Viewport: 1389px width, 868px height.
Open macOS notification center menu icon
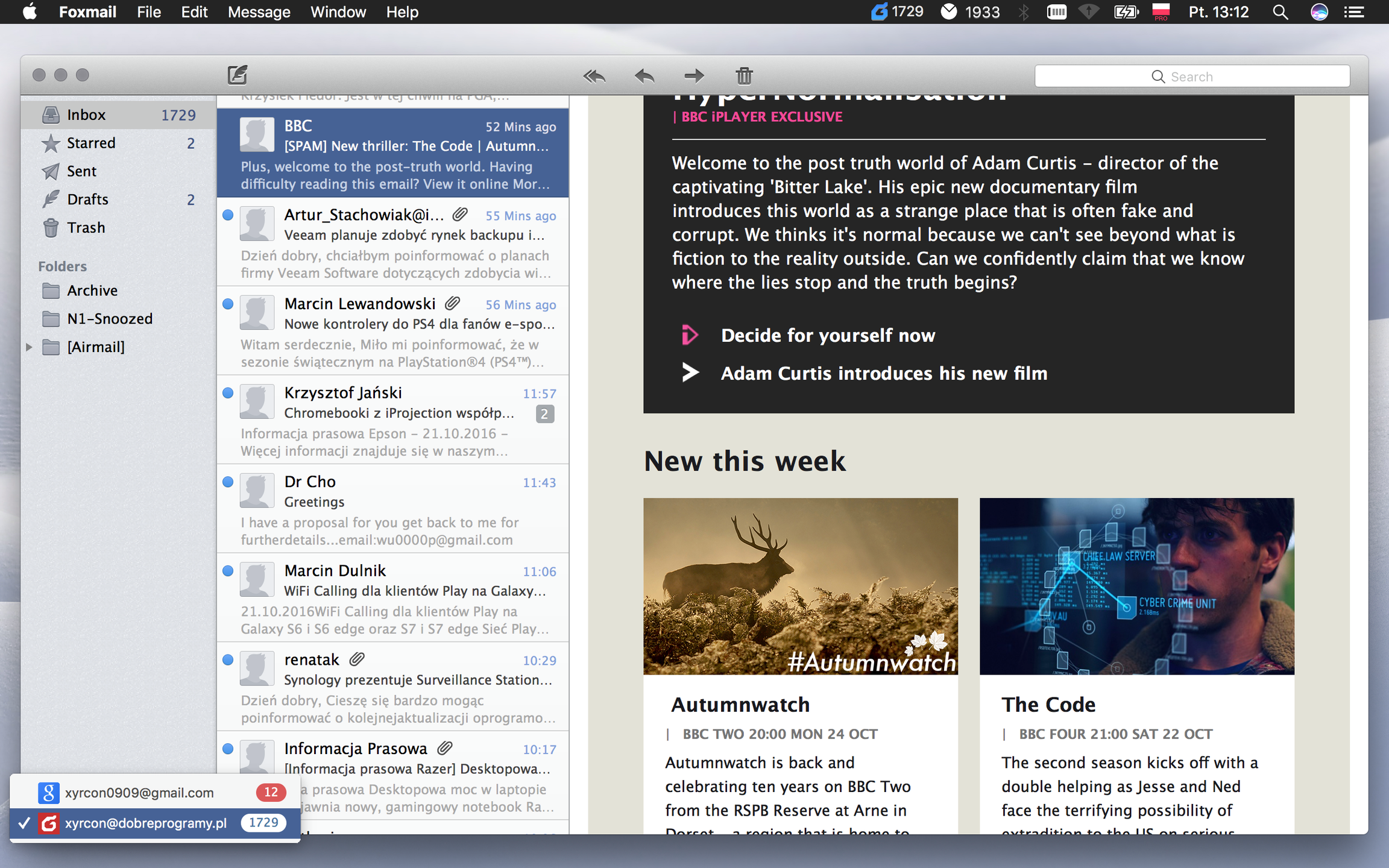point(1354,12)
